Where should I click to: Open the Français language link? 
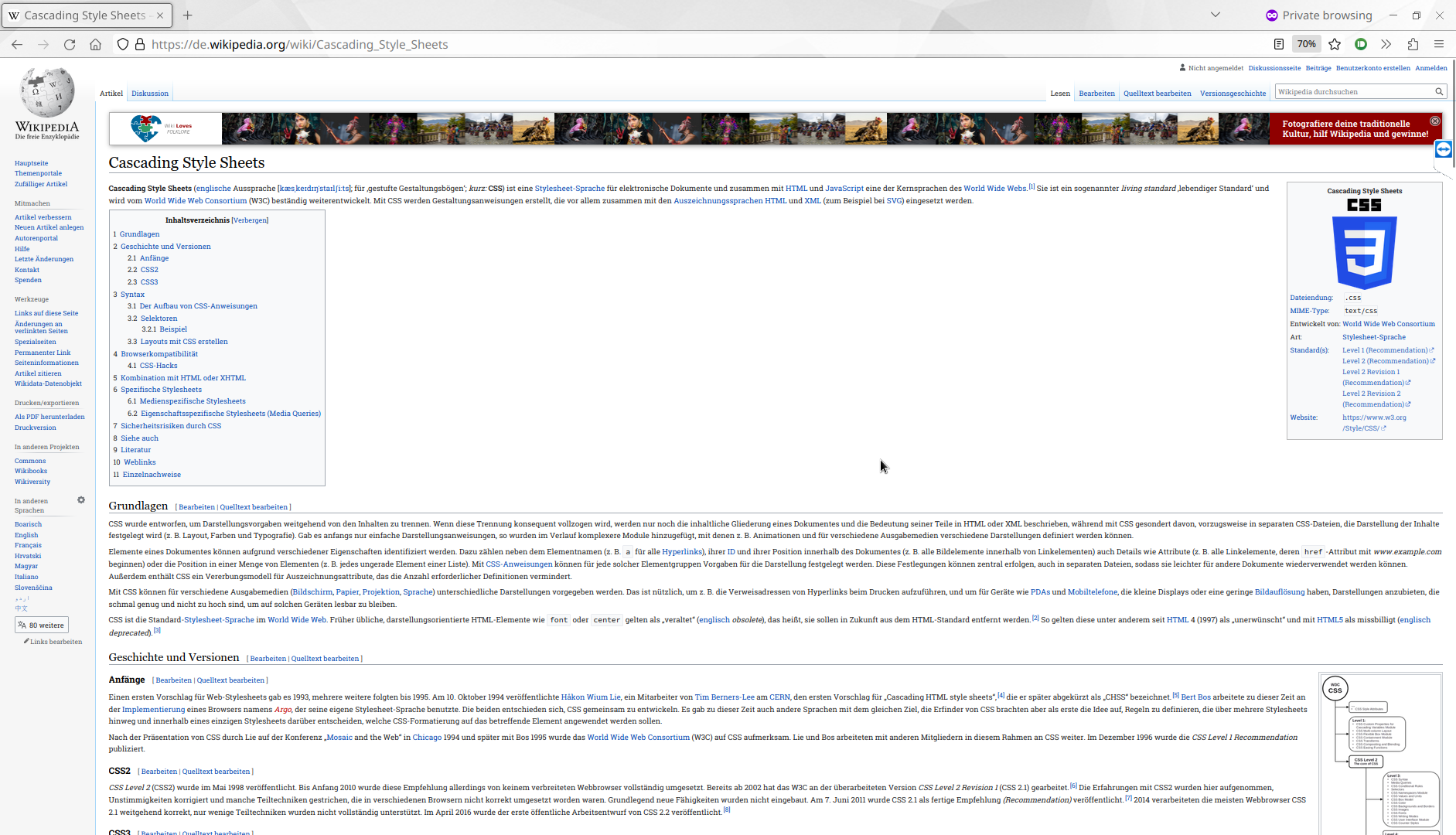coord(28,545)
